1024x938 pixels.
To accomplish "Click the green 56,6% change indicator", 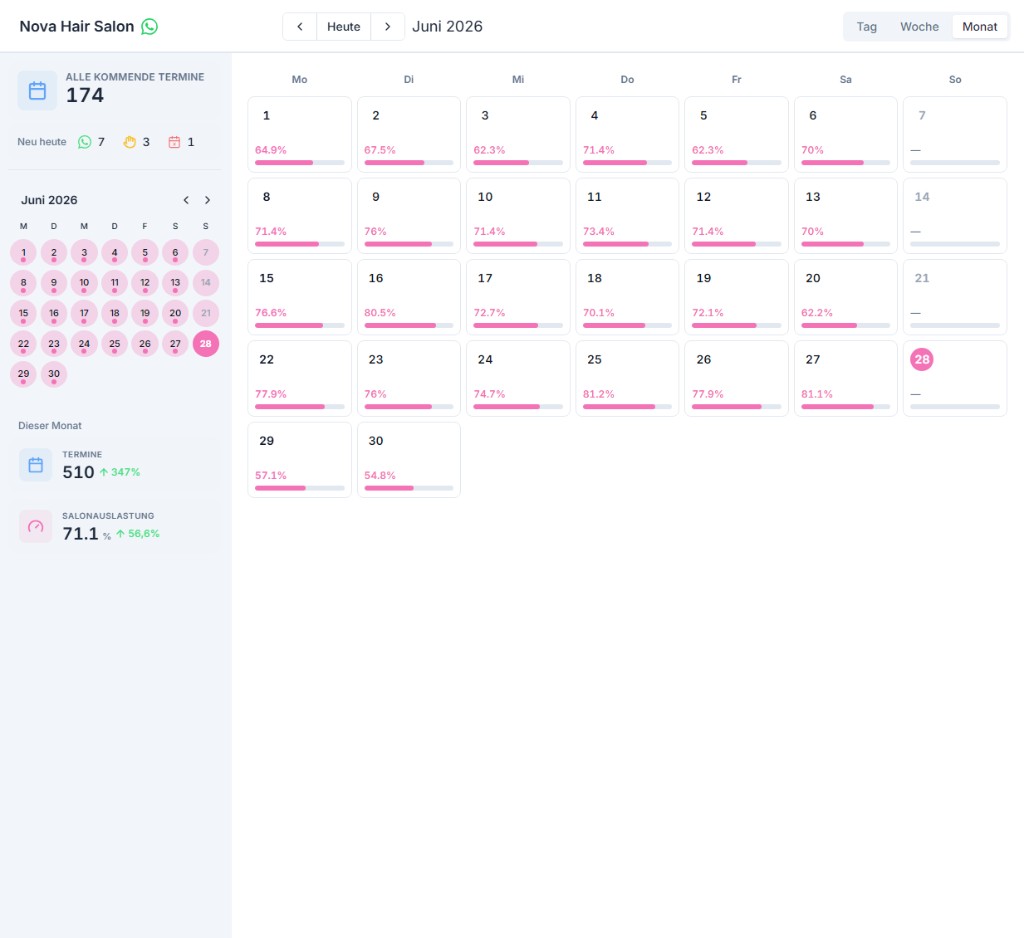I will [x=138, y=534].
